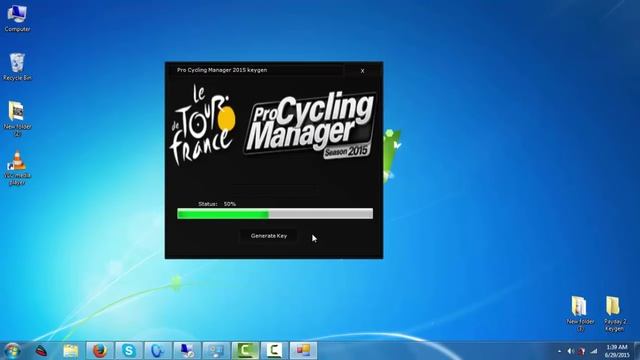Screen dimensions: 640x360
Task: Click the taskbar icon left of green Camtasia
Action: click(216, 351)
